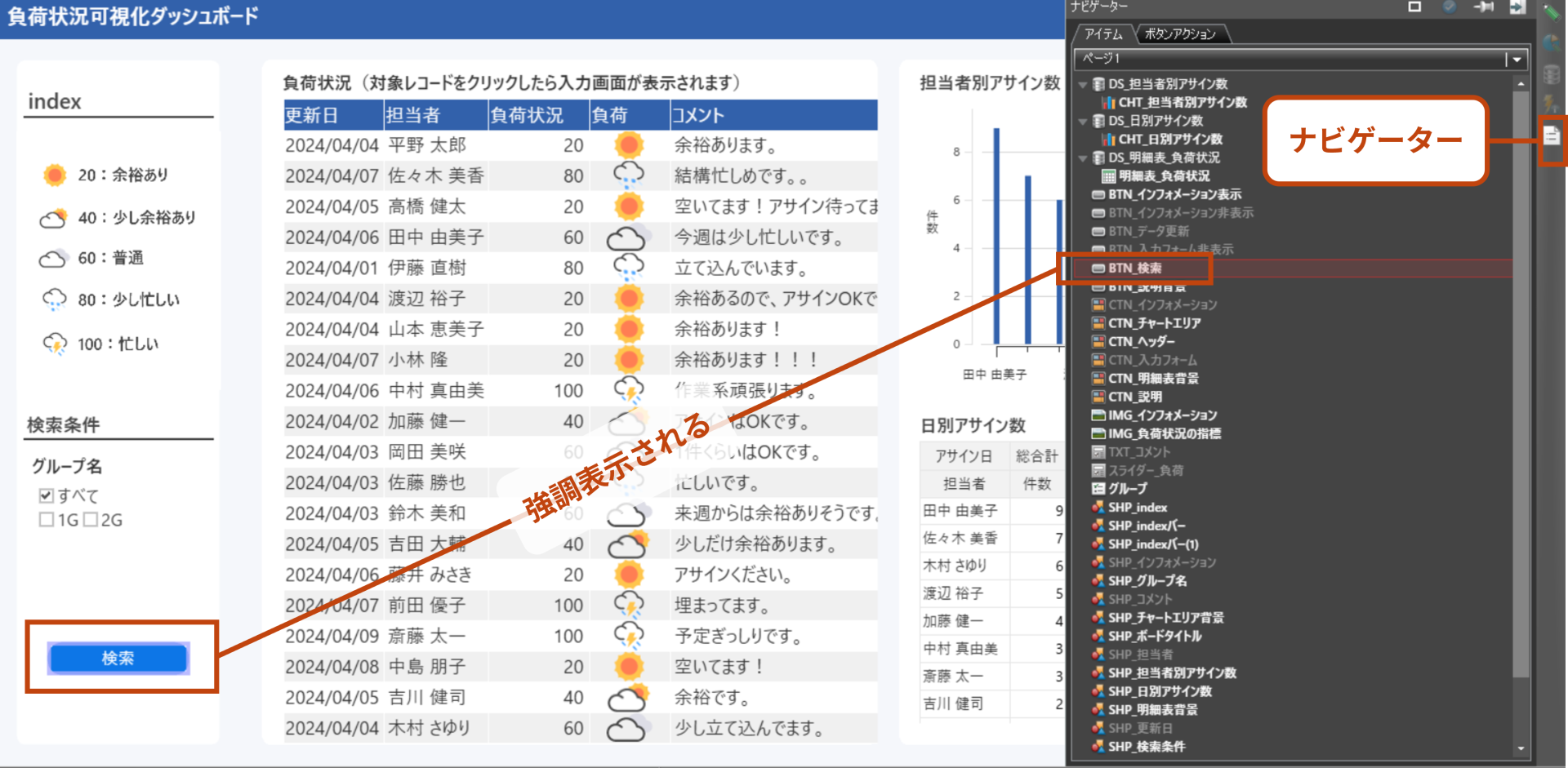Open record row for 中島 朋子

coord(581,667)
